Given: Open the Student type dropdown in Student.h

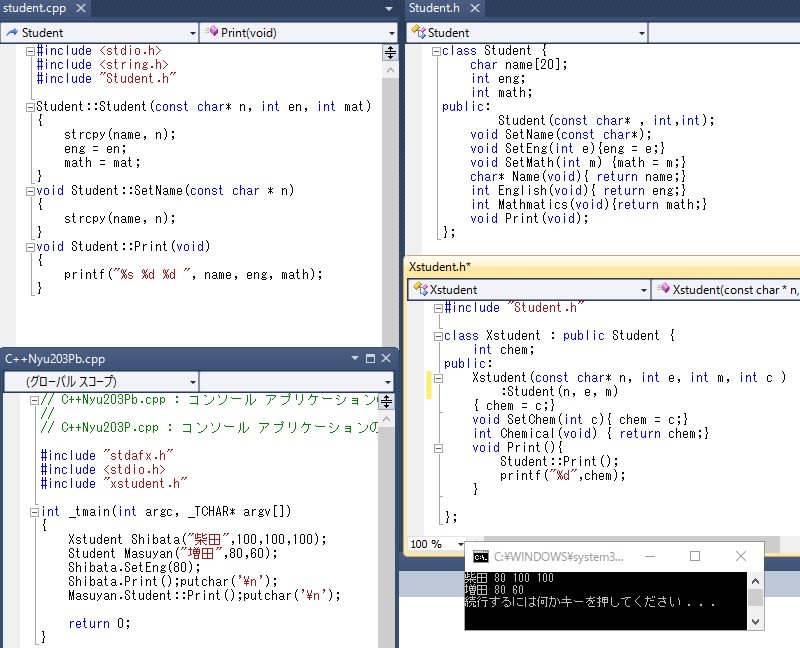Looking at the screenshot, I should coord(527,33).
